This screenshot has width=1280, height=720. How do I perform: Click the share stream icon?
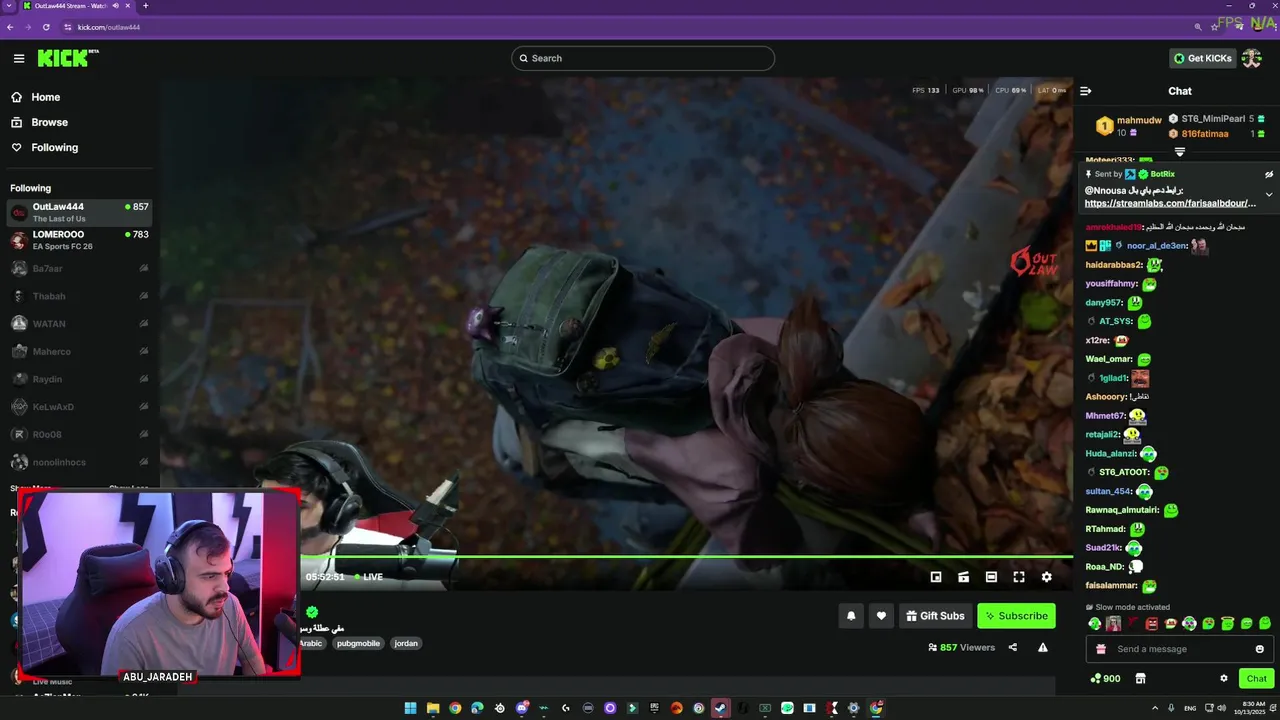click(x=1013, y=648)
